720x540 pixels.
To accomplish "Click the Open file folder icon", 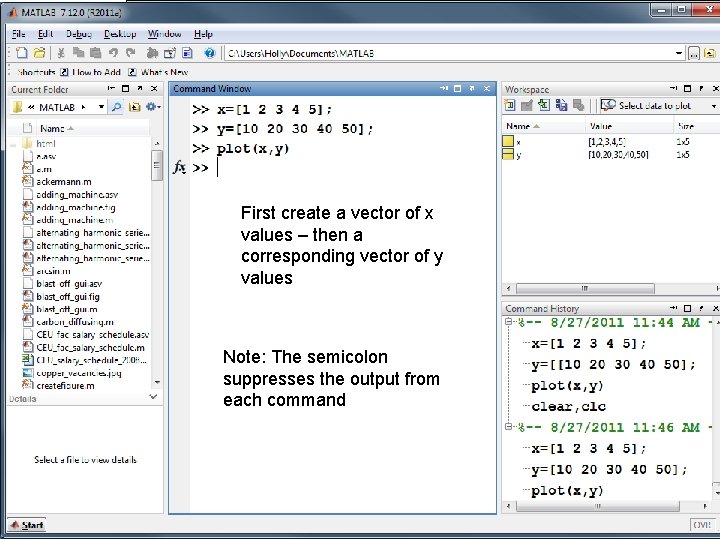I will [39, 53].
